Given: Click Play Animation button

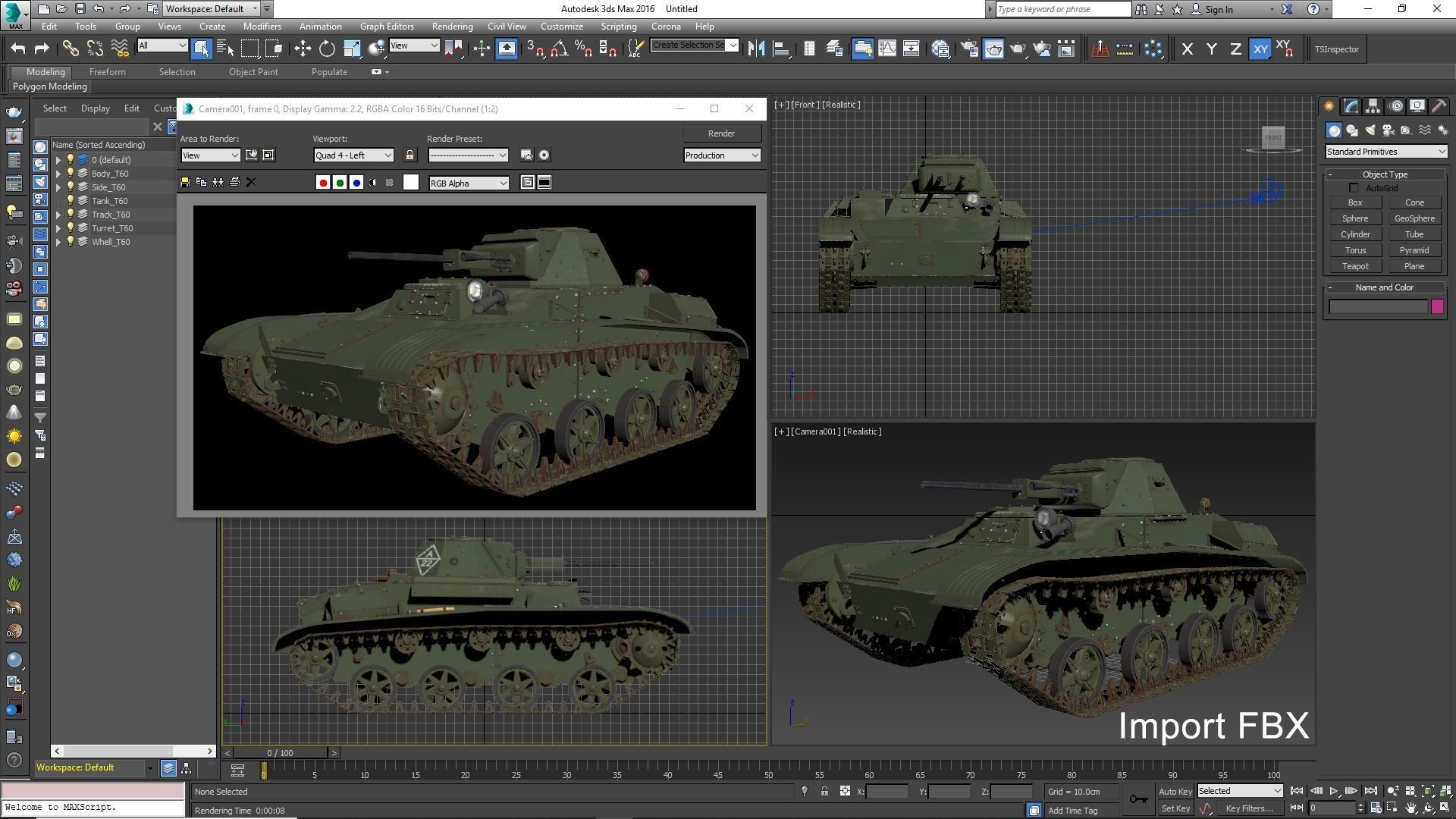Looking at the screenshot, I should [x=1333, y=791].
